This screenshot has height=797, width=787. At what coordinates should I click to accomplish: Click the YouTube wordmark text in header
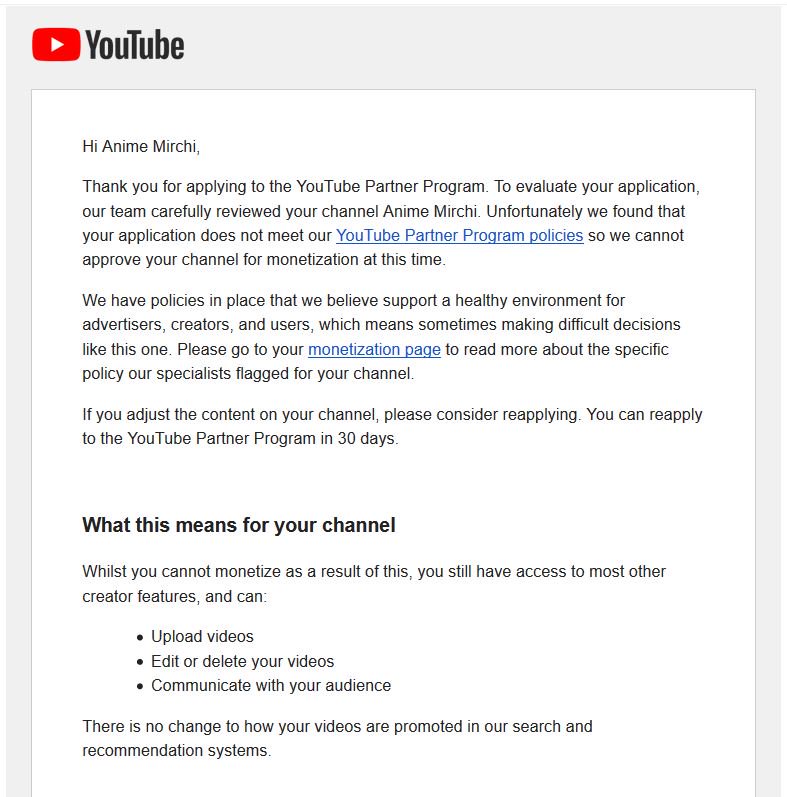(x=135, y=45)
